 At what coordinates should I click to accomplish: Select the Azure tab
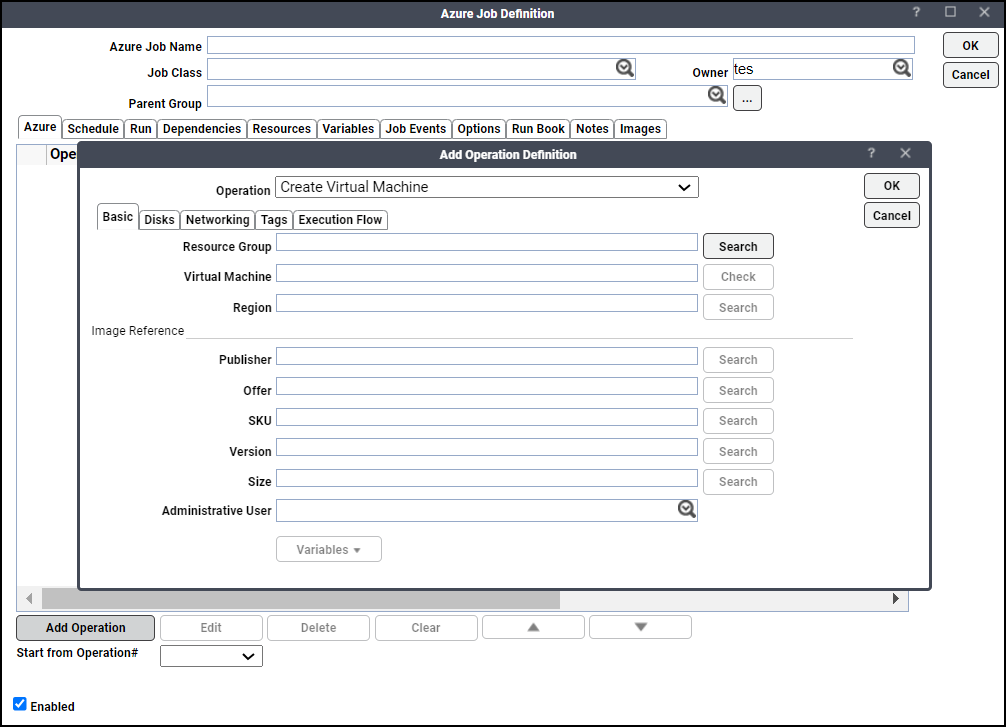[x=40, y=127]
